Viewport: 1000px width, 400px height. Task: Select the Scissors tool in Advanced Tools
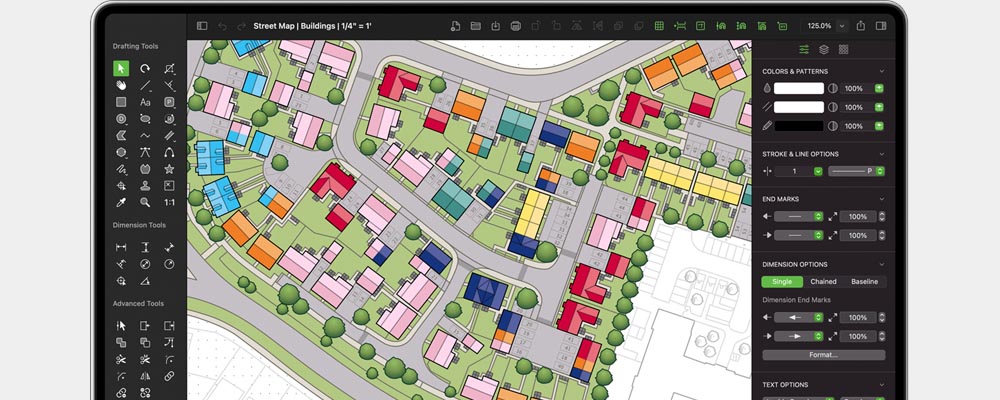tap(121, 359)
